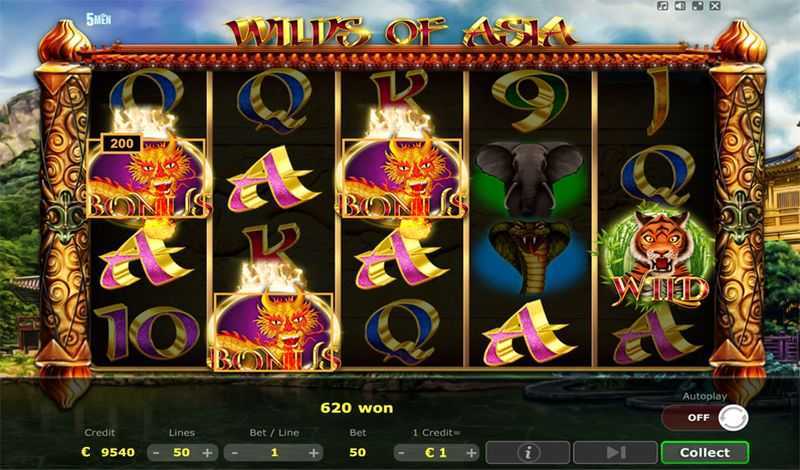800x470 pixels.
Task: Close the game with the X icon
Action: pyautogui.click(x=715, y=6)
